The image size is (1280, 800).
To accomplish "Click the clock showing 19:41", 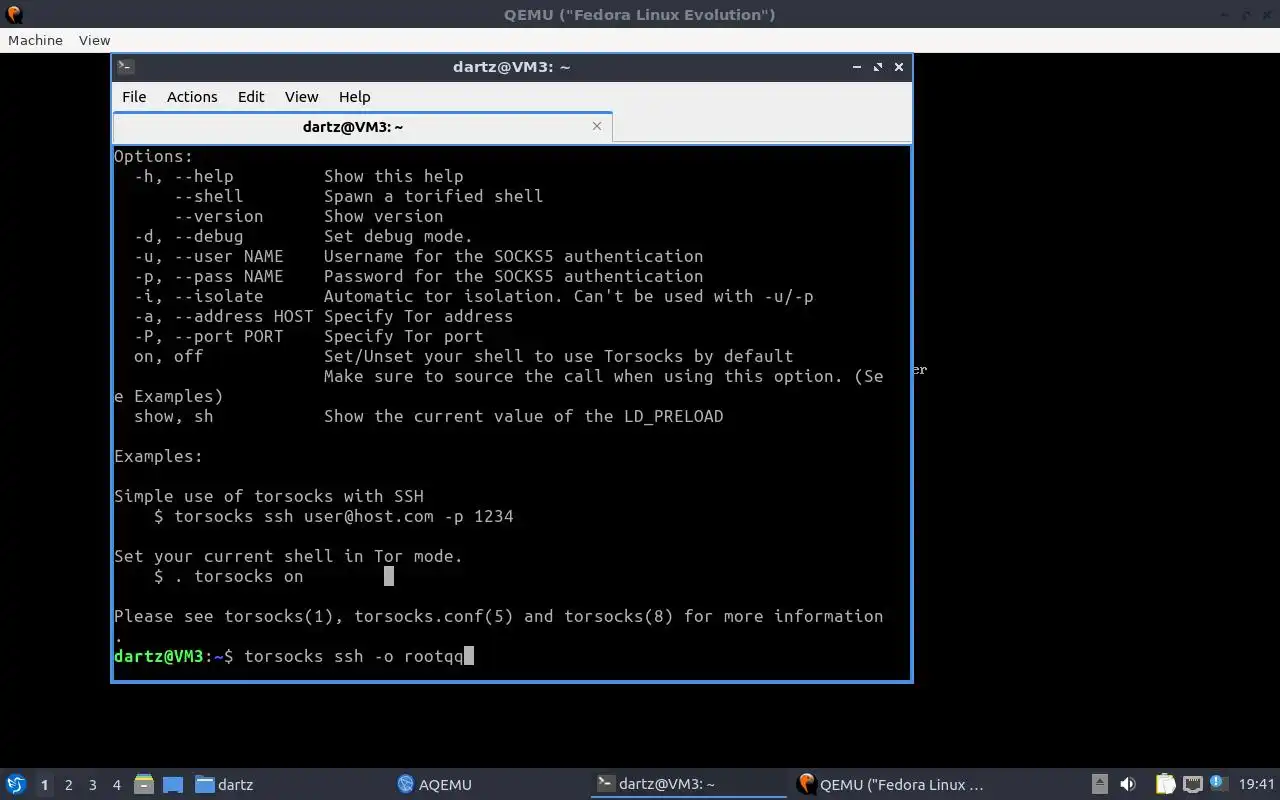I will (1257, 784).
